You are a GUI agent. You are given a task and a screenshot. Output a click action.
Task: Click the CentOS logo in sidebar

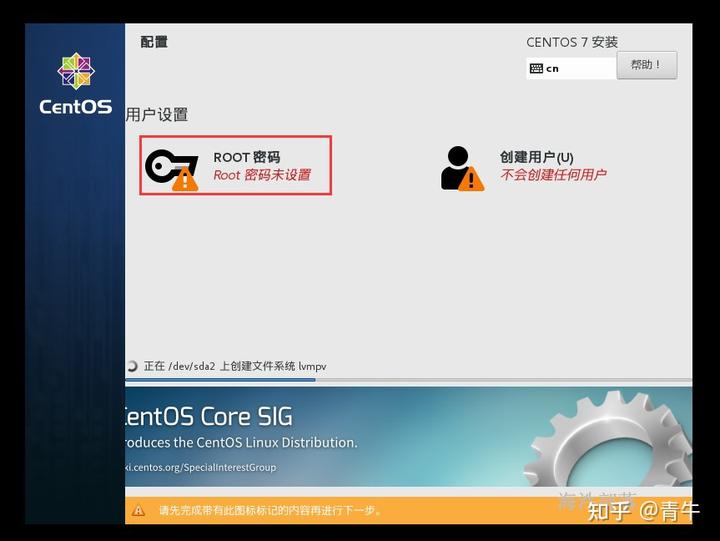click(76, 84)
